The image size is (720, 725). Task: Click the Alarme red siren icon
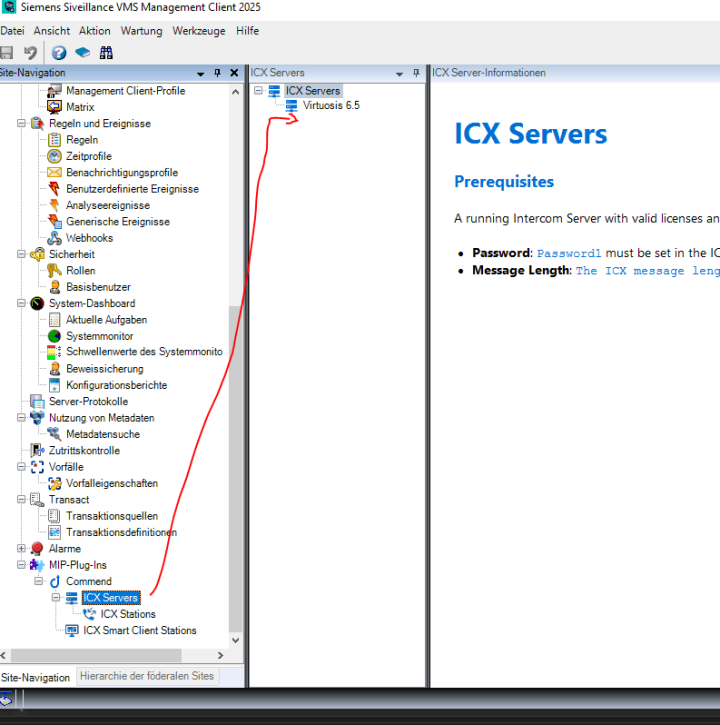point(37,549)
